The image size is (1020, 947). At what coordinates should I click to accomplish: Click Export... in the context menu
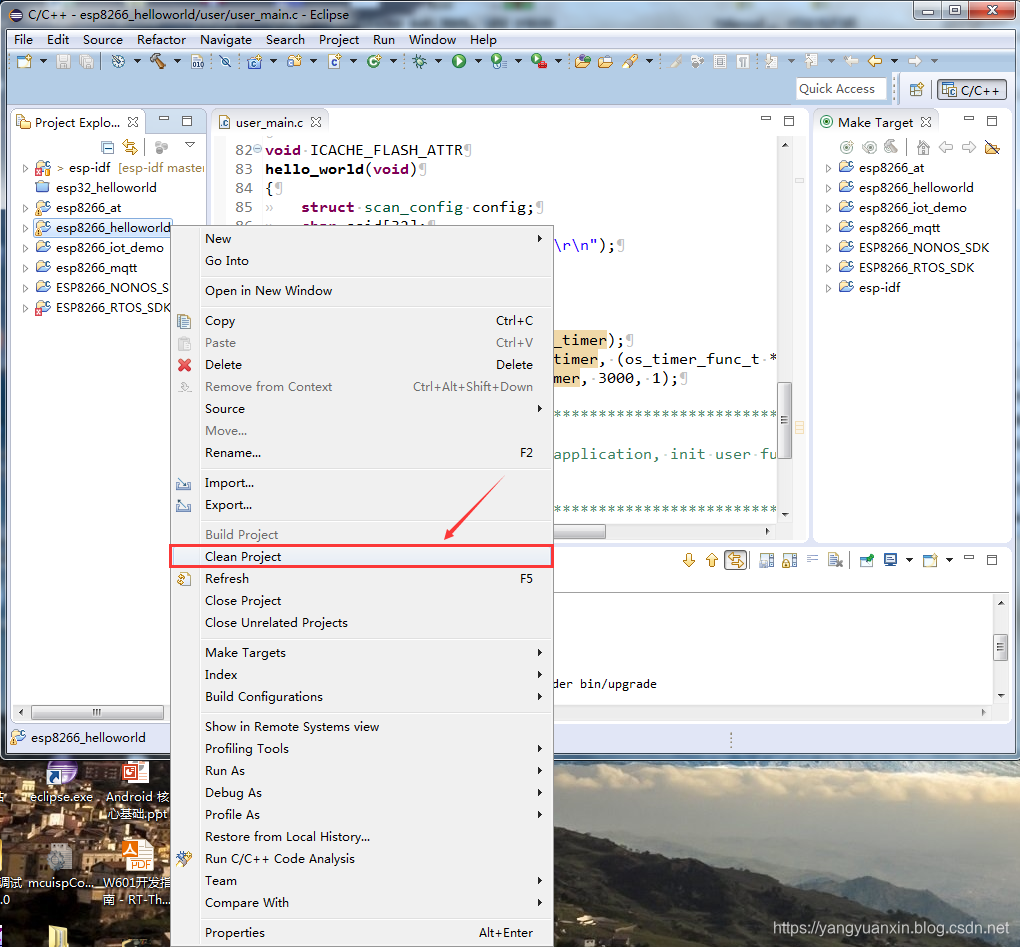click(361, 505)
